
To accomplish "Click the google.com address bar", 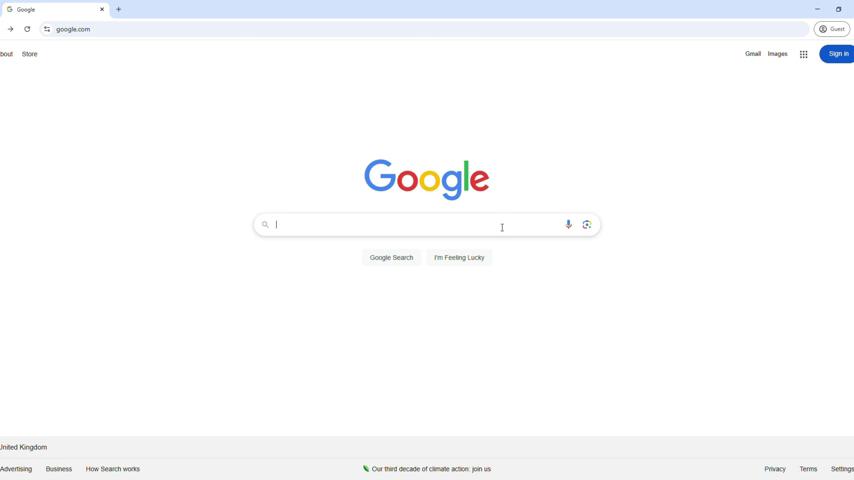I will click(x=424, y=29).
